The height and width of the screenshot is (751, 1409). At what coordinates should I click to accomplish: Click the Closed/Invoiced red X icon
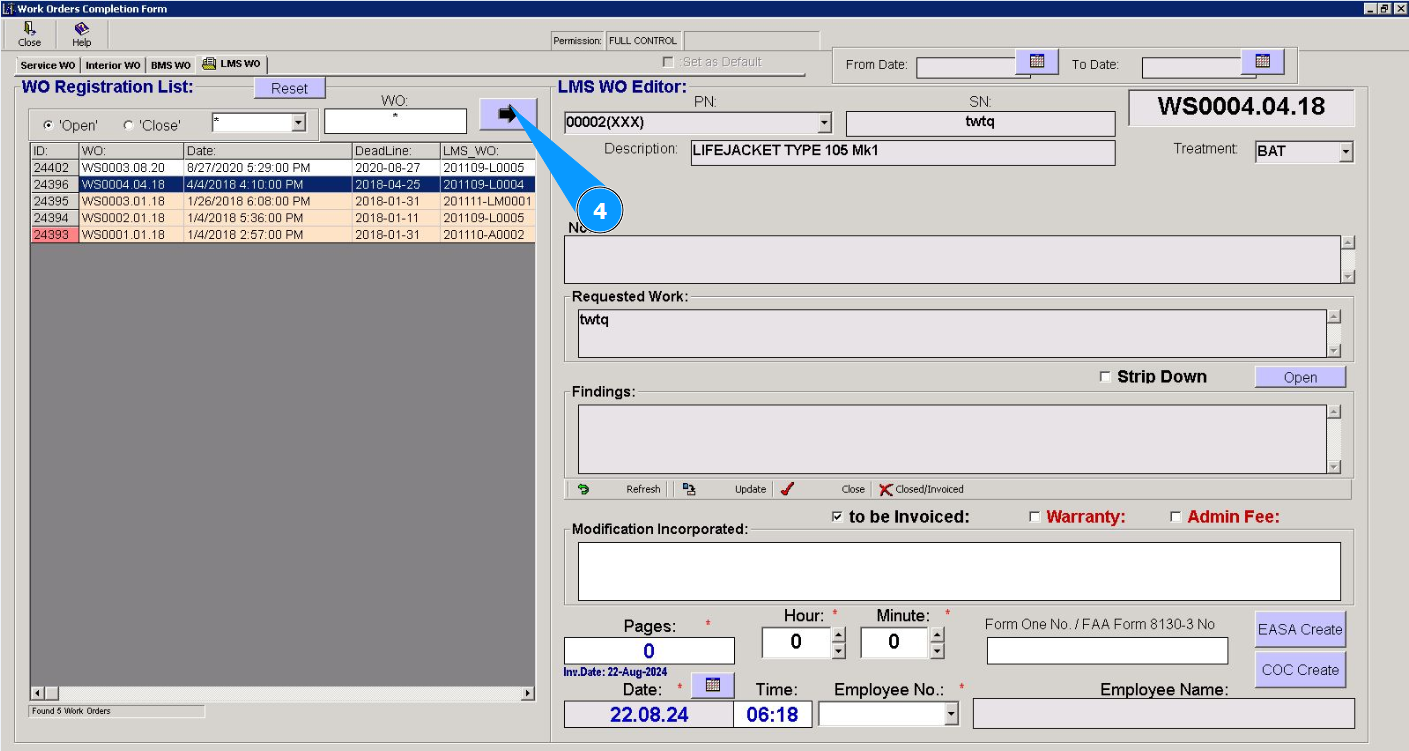point(885,489)
